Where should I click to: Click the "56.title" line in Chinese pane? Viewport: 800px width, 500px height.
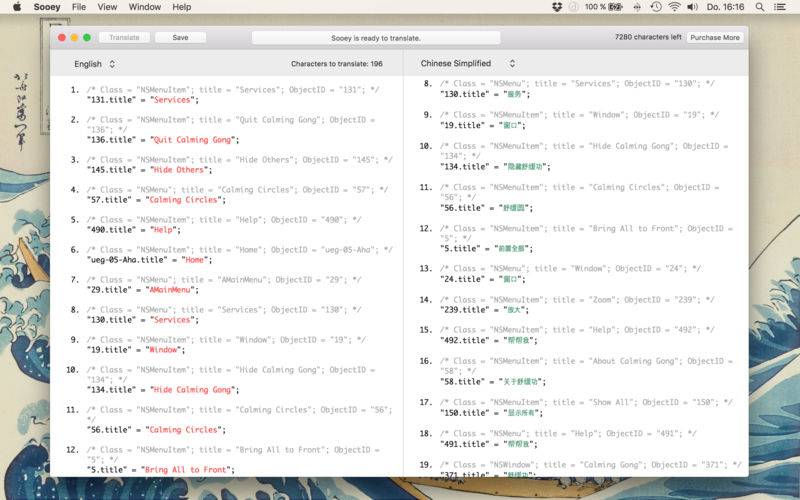(x=486, y=208)
